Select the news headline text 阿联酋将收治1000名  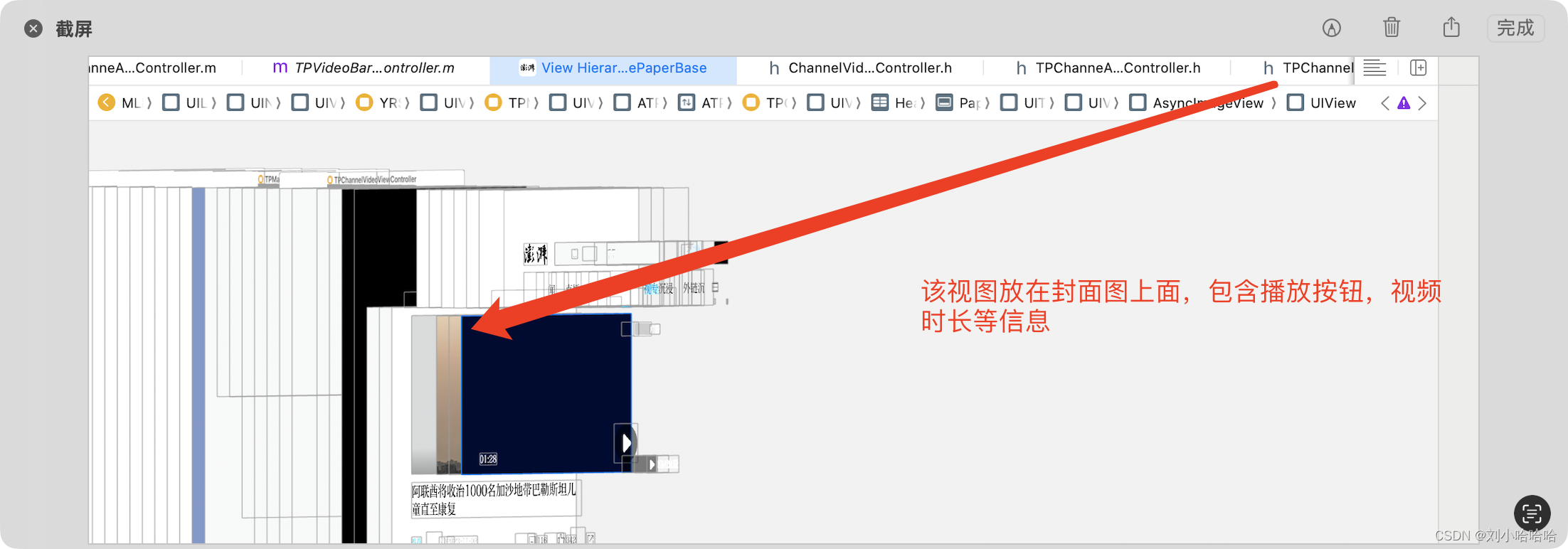tap(494, 499)
